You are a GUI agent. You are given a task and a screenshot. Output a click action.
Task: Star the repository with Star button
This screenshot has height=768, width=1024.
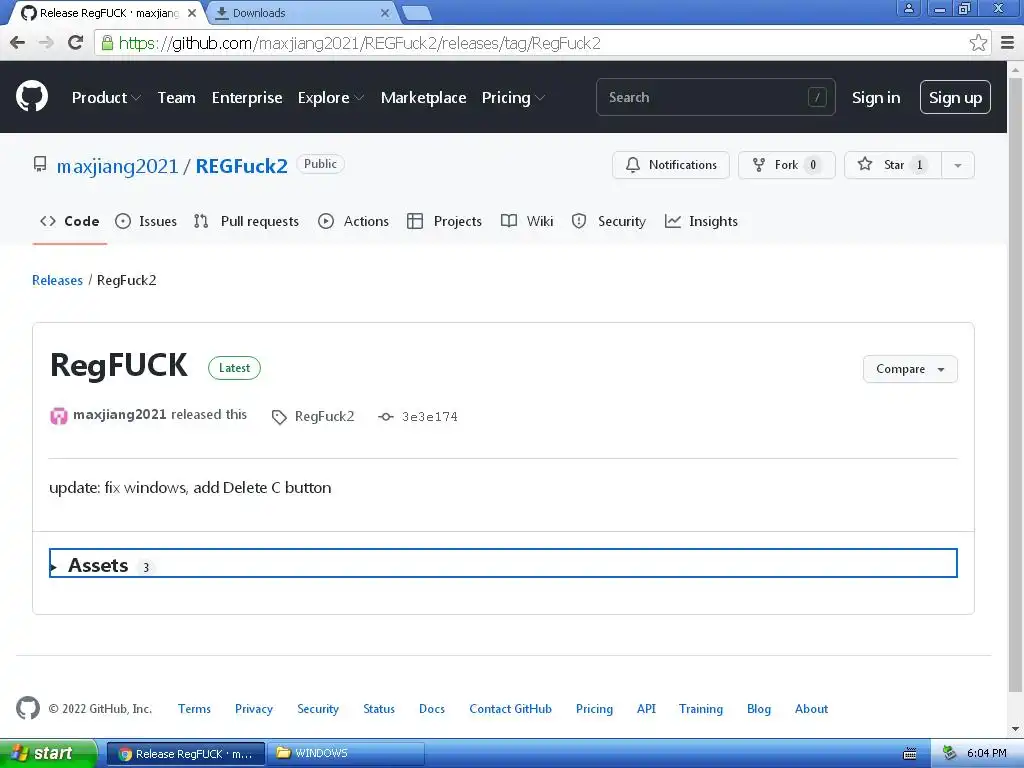[893, 165]
